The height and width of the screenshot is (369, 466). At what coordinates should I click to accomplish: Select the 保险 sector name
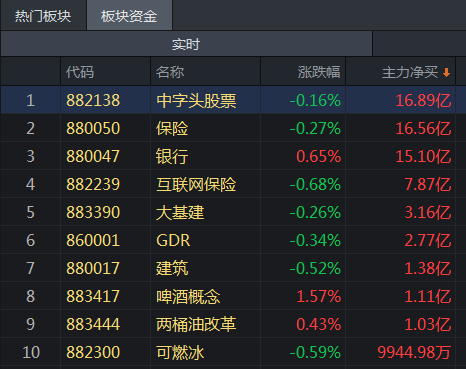[172, 128]
